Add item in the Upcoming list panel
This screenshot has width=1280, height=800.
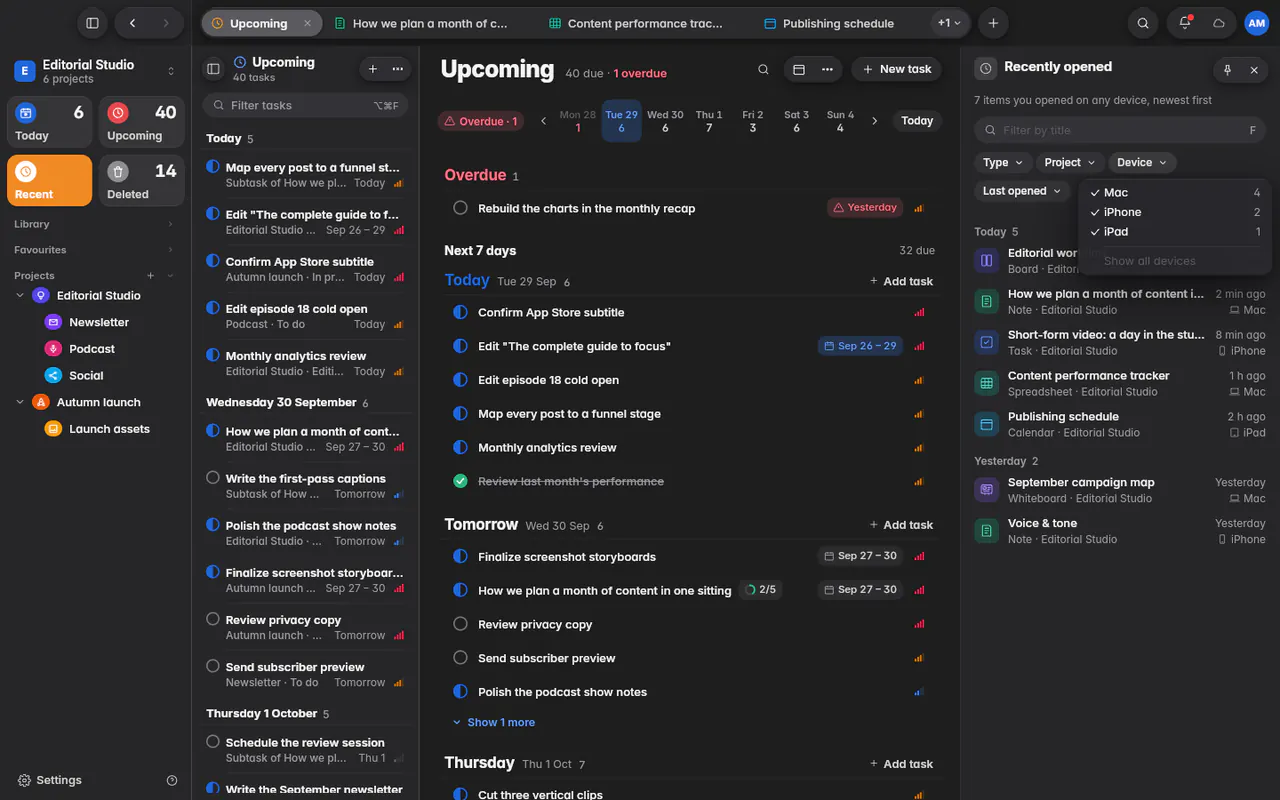coord(373,69)
